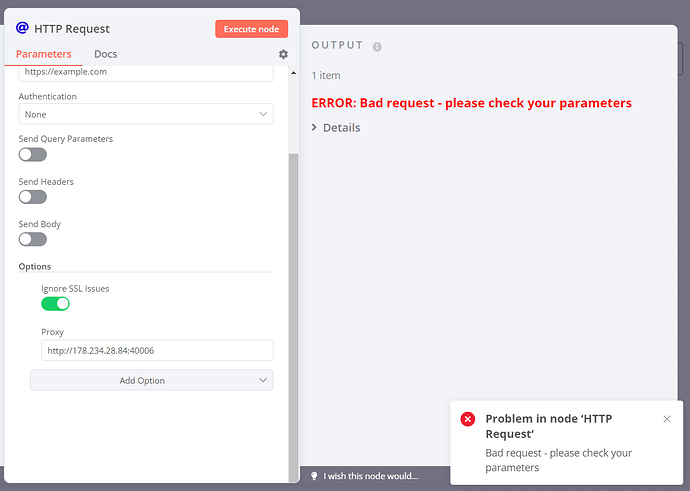Click the '1 item' output count
690x491 pixels.
[326, 76]
